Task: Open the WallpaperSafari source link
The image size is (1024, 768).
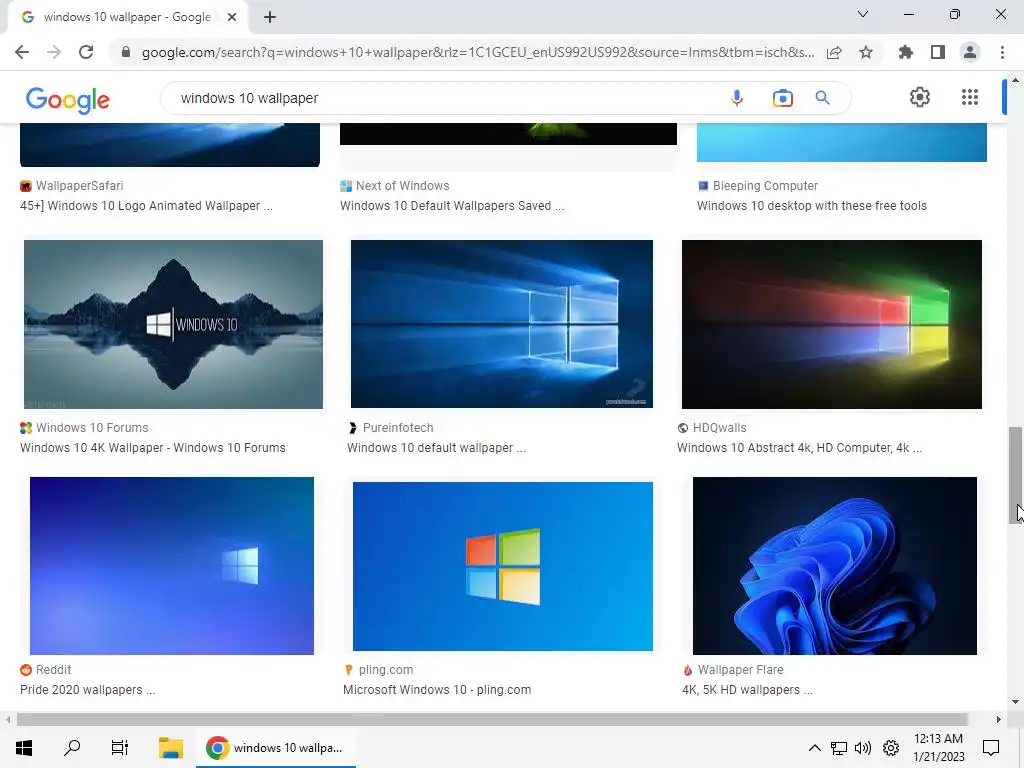Action: [79, 185]
